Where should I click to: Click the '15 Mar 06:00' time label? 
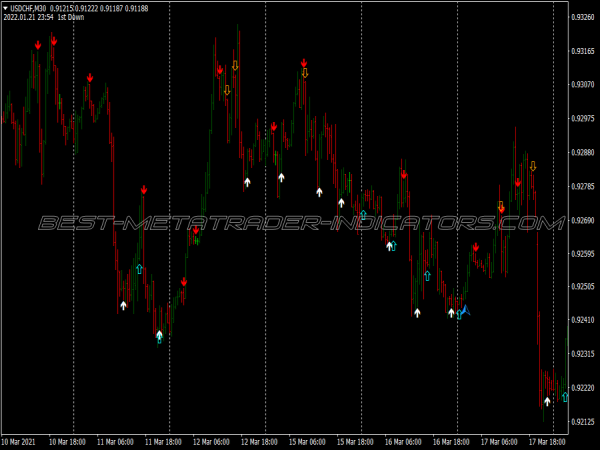click(307, 442)
